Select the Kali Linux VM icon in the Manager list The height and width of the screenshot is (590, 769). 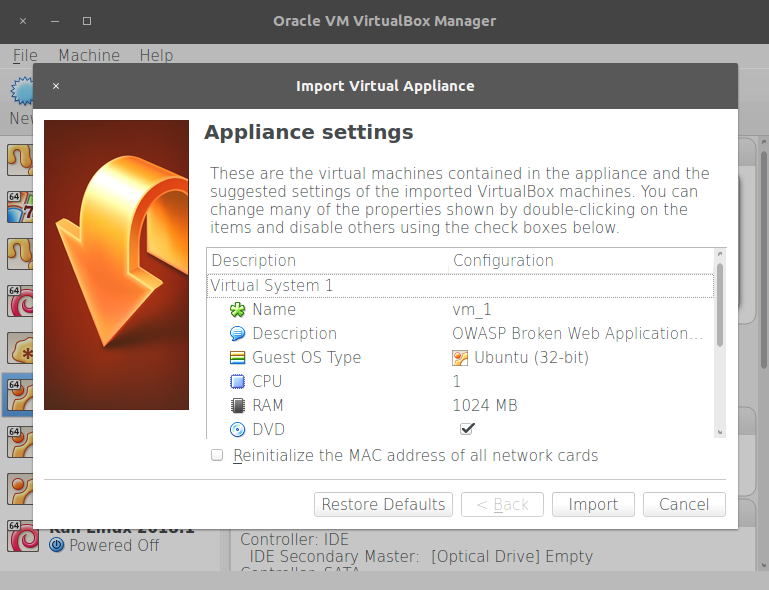pyautogui.click(x=23, y=536)
